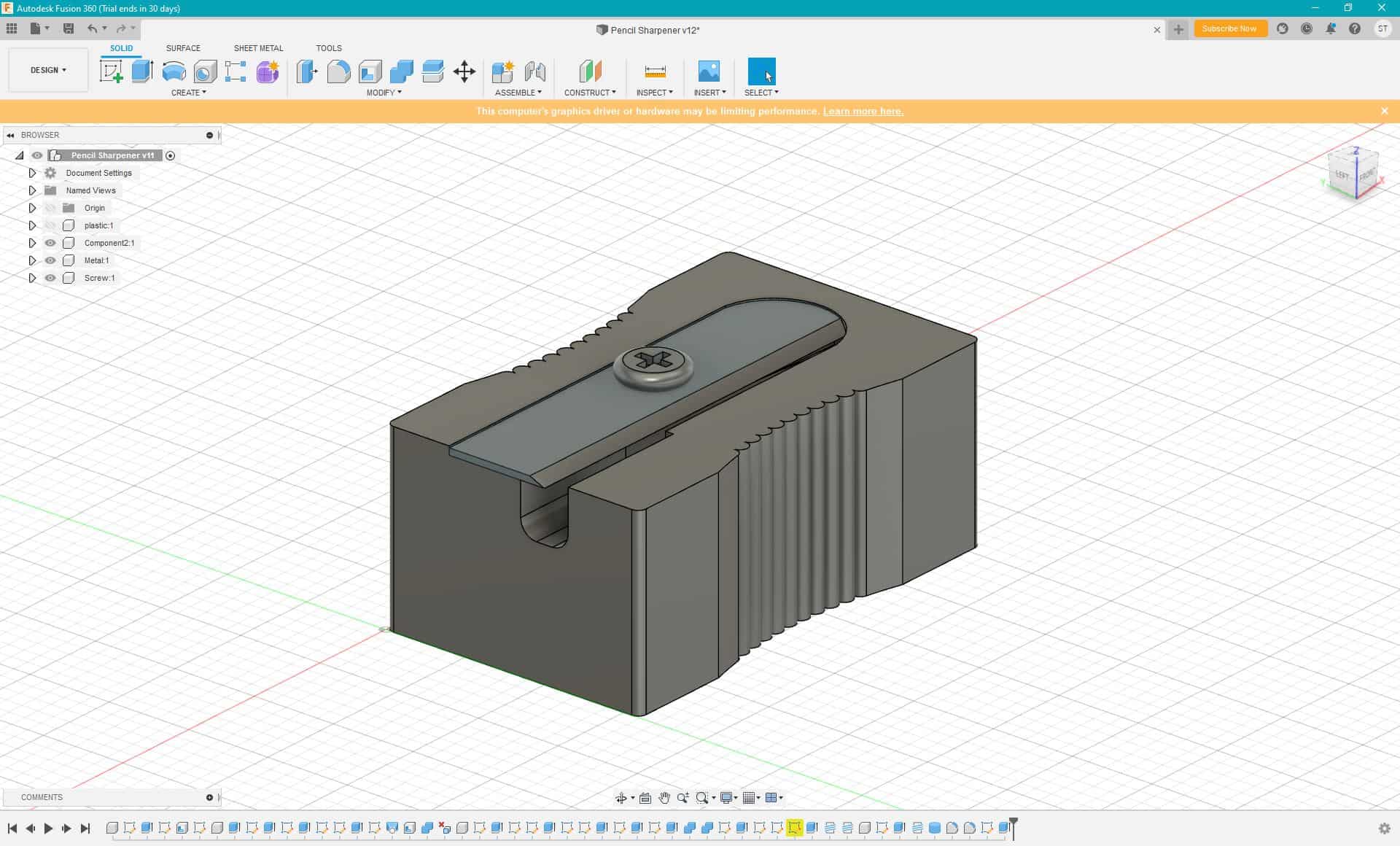The height and width of the screenshot is (846, 1400).
Task: Switch to the SURFACE tab
Action: point(183,48)
